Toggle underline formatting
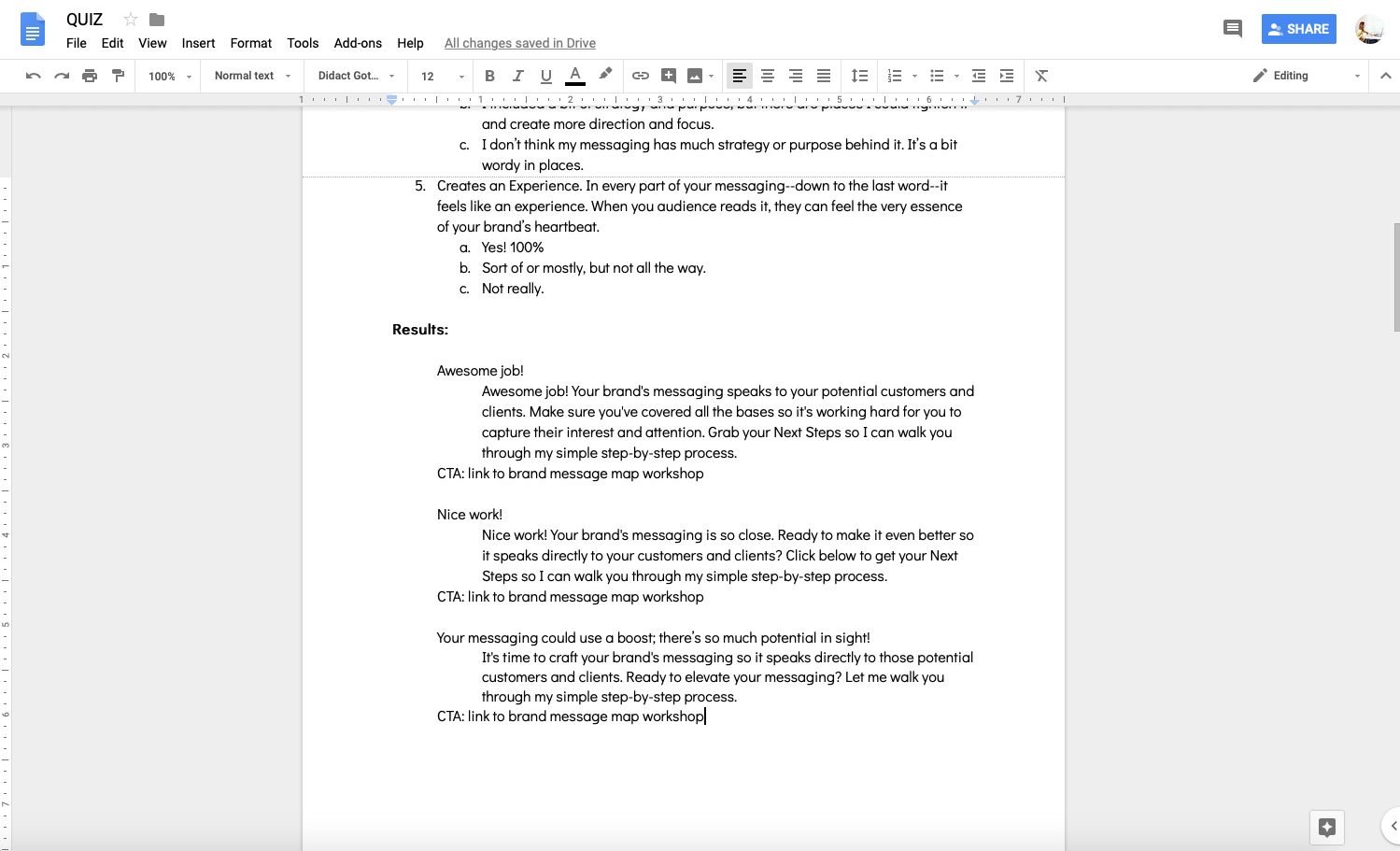The width and height of the screenshot is (1400, 851). pos(546,76)
